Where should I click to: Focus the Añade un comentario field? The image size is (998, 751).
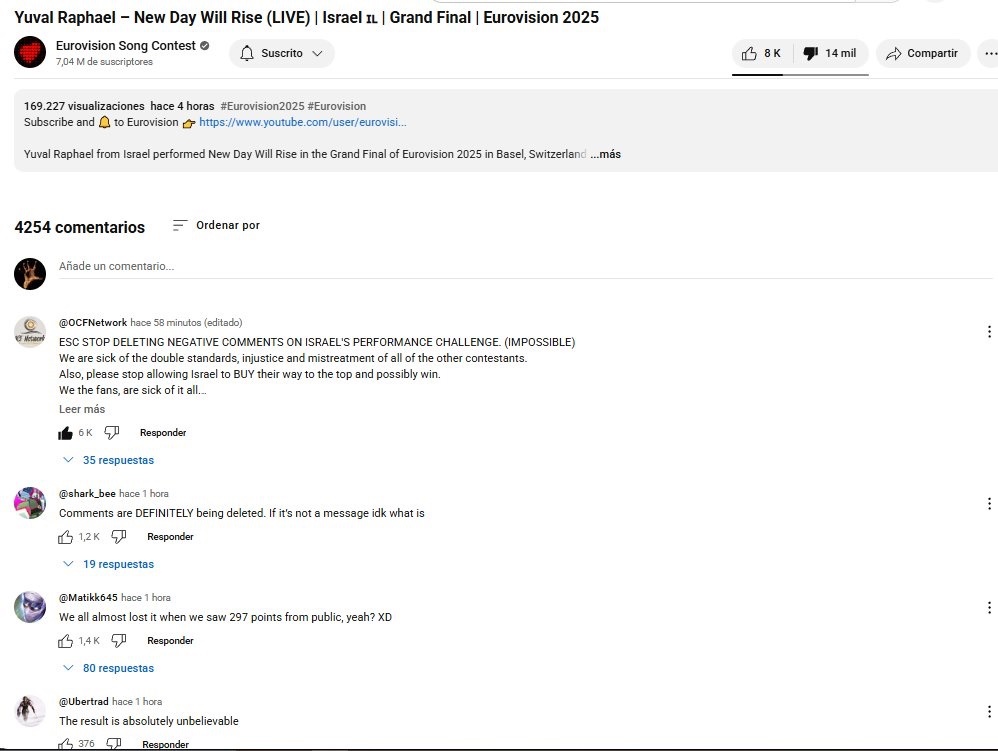pyautogui.click(x=525, y=267)
